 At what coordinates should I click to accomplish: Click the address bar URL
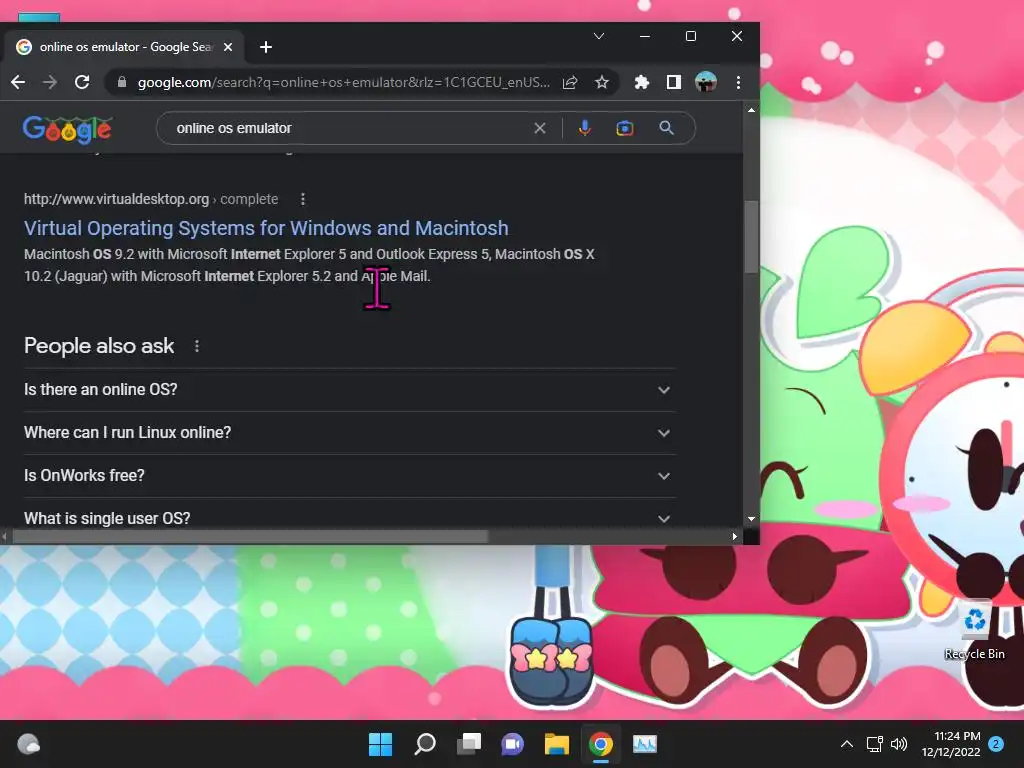pos(344,82)
